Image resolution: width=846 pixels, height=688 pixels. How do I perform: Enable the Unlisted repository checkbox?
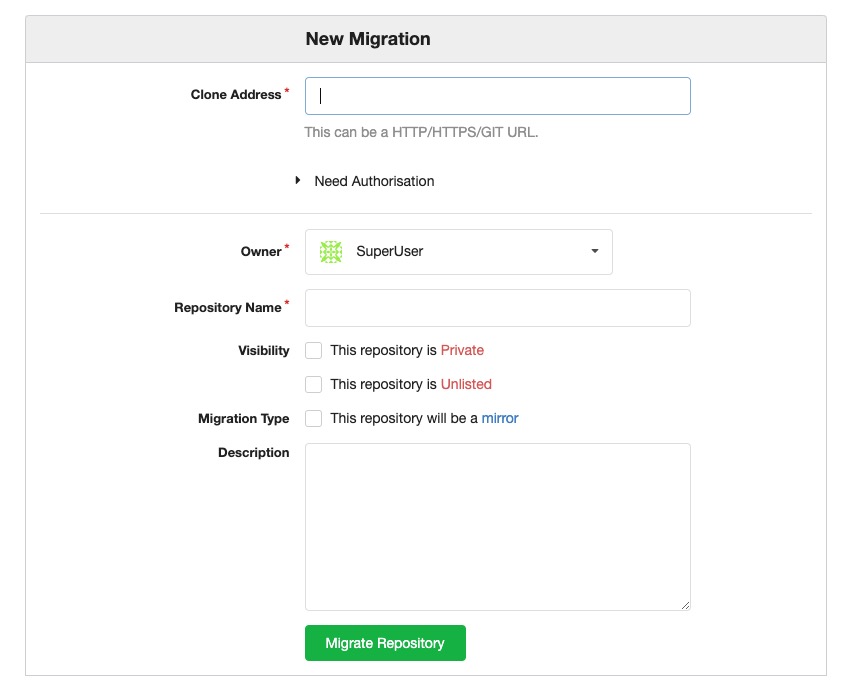pos(313,385)
